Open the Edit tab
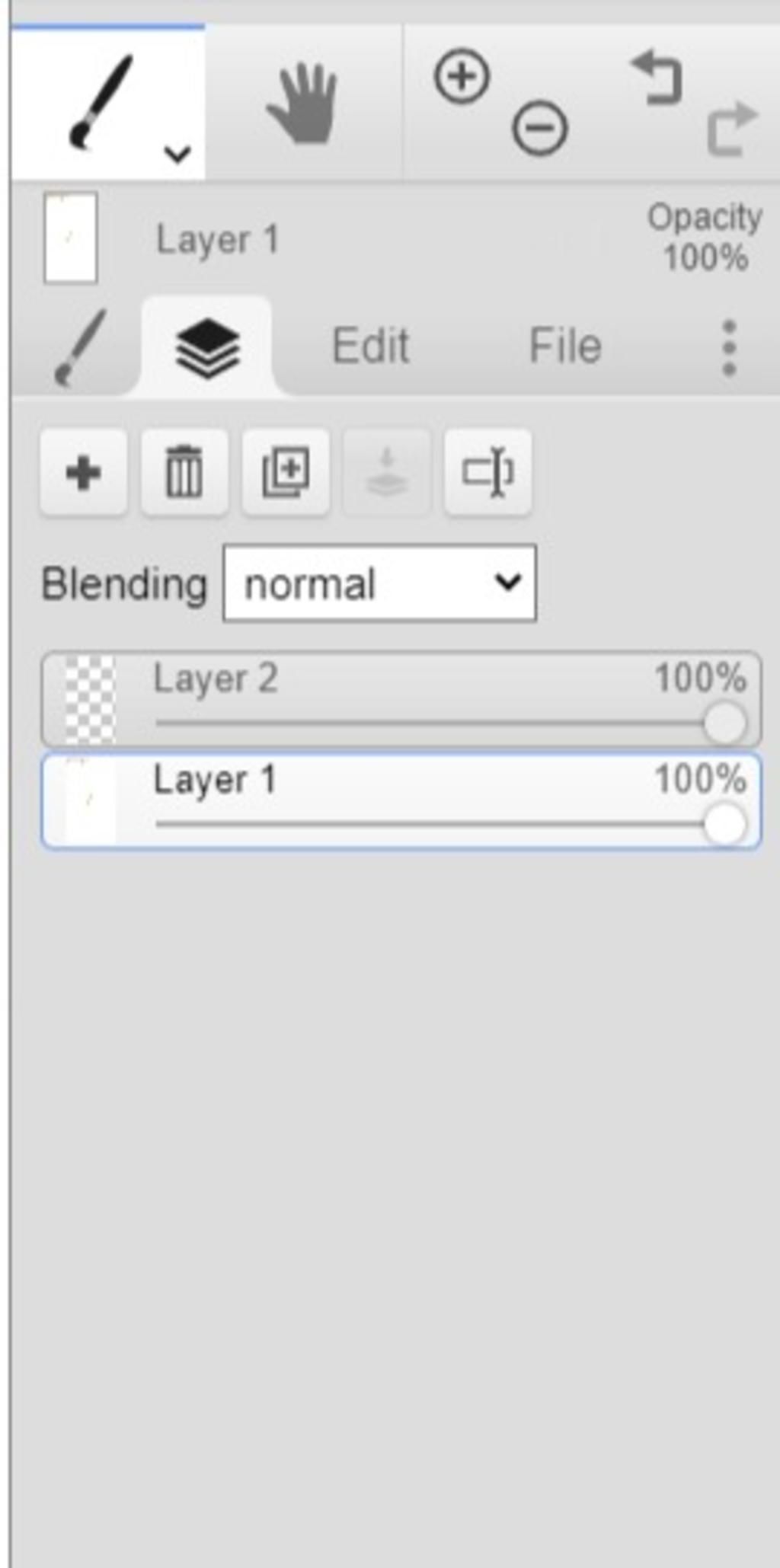This screenshot has width=780, height=1568. point(371,346)
